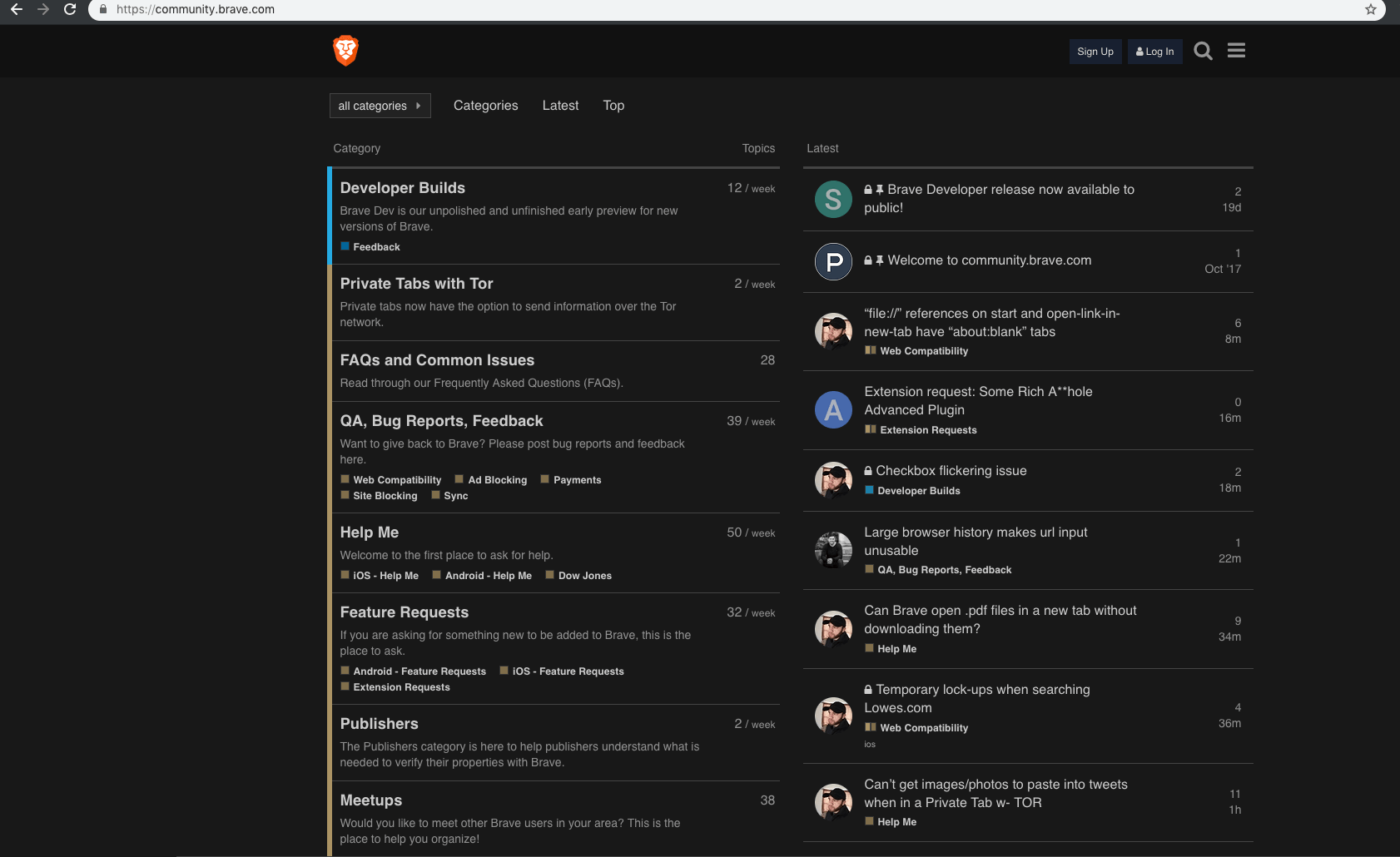Switch to the Latest tab
Viewport: 1400px width, 857px height.
(x=560, y=106)
